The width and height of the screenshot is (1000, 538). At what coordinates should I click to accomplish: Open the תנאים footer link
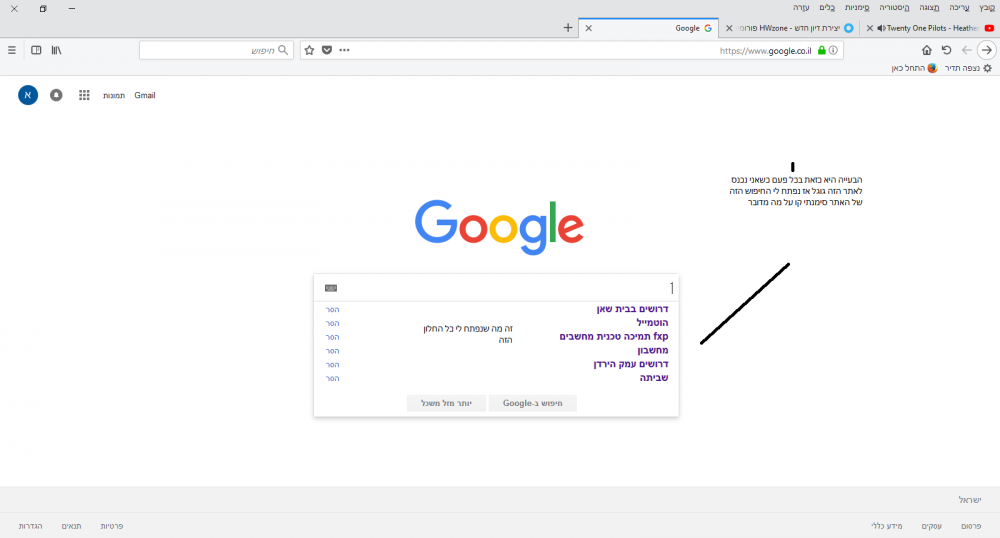coord(71,526)
